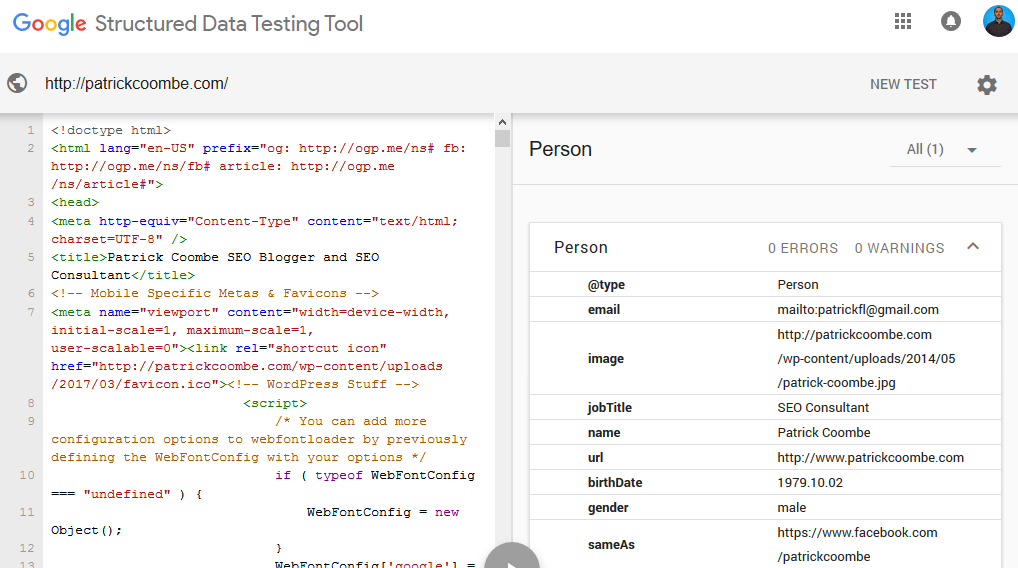Select the image URL value

866,358
